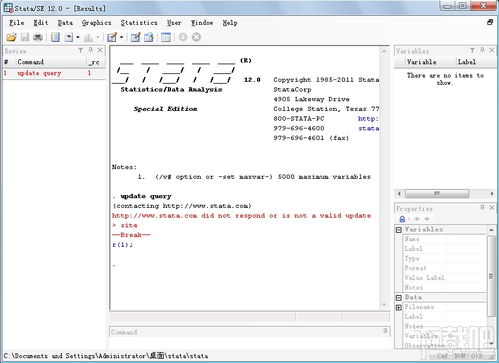
Task: Click the Type property row
Action: pyautogui.click(x=445, y=258)
